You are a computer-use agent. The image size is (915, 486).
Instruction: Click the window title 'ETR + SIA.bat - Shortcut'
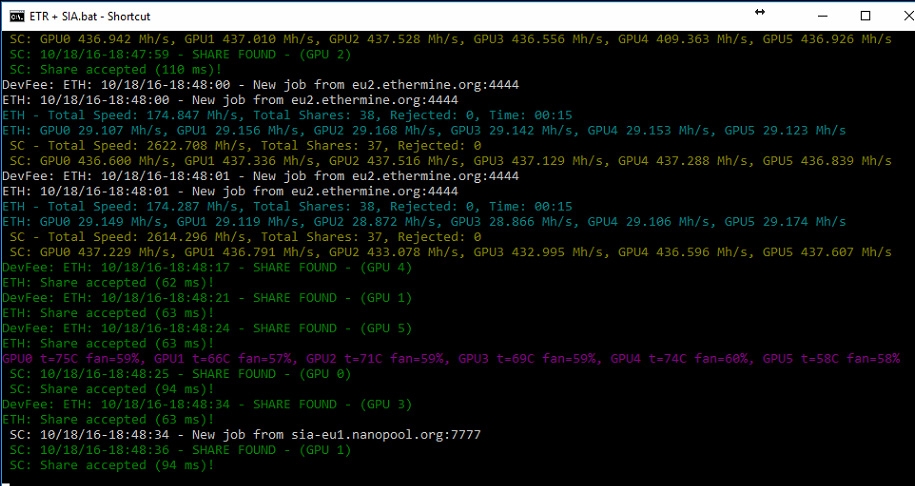click(90, 16)
